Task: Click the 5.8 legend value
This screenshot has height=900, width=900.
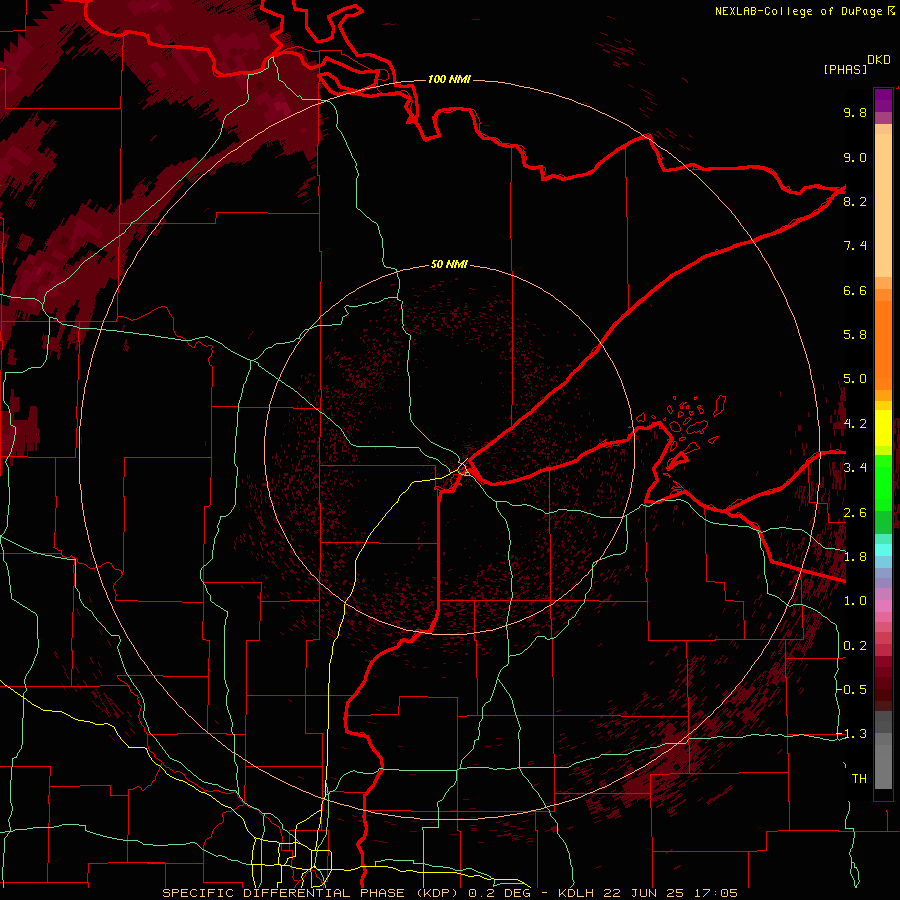Action: [855, 335]
